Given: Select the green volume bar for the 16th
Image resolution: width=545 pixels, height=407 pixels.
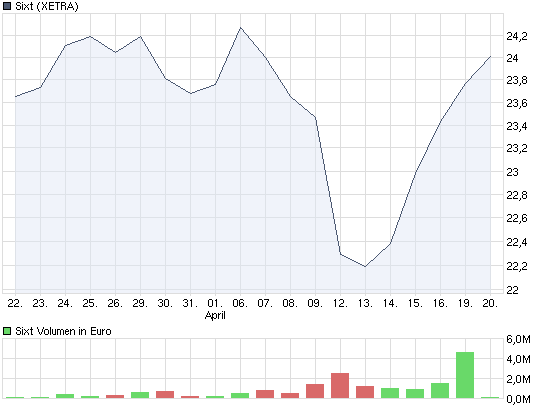Looking at the screenshot, I should (x=440, y=390).
